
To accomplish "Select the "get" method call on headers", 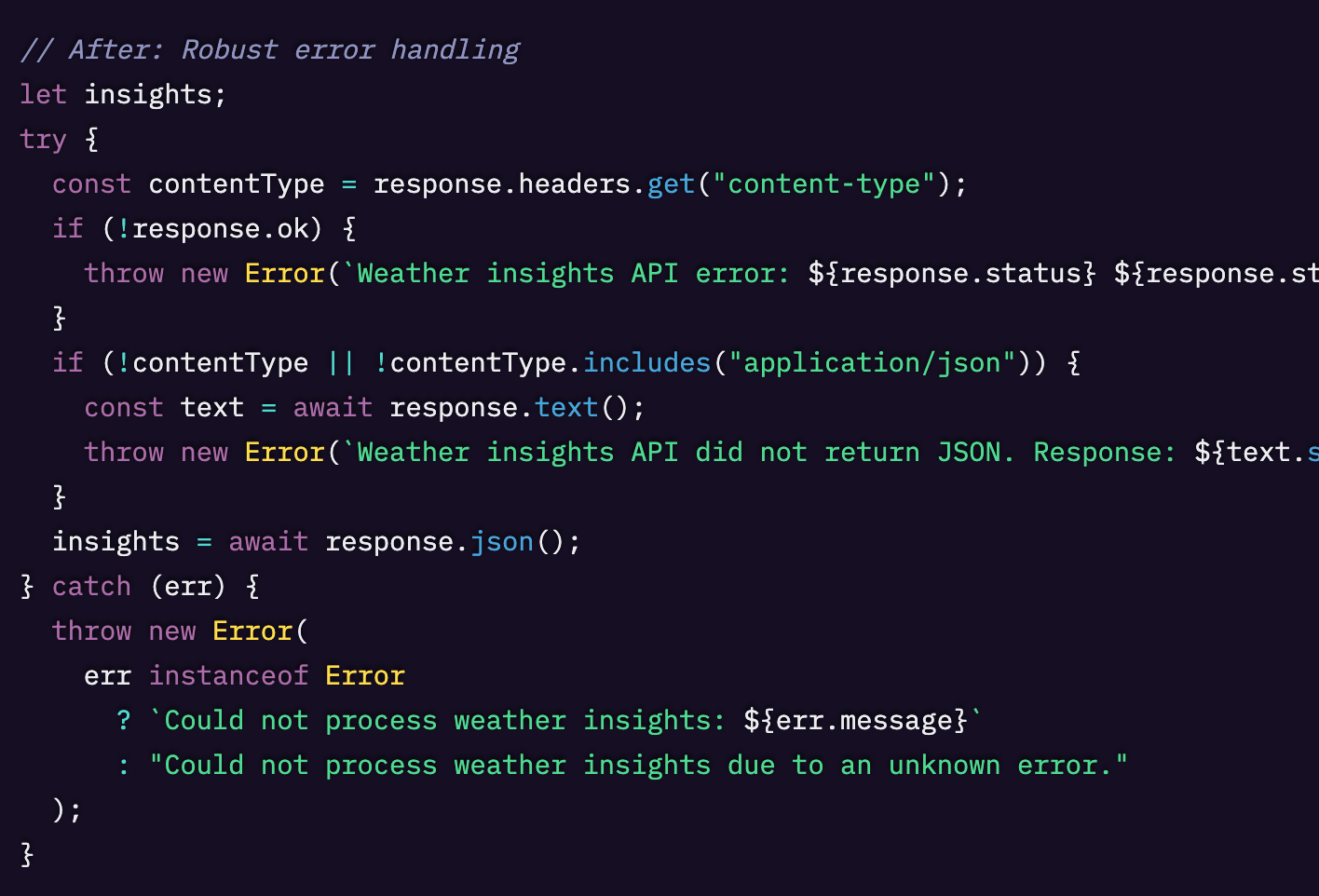I will coord(671,183).
